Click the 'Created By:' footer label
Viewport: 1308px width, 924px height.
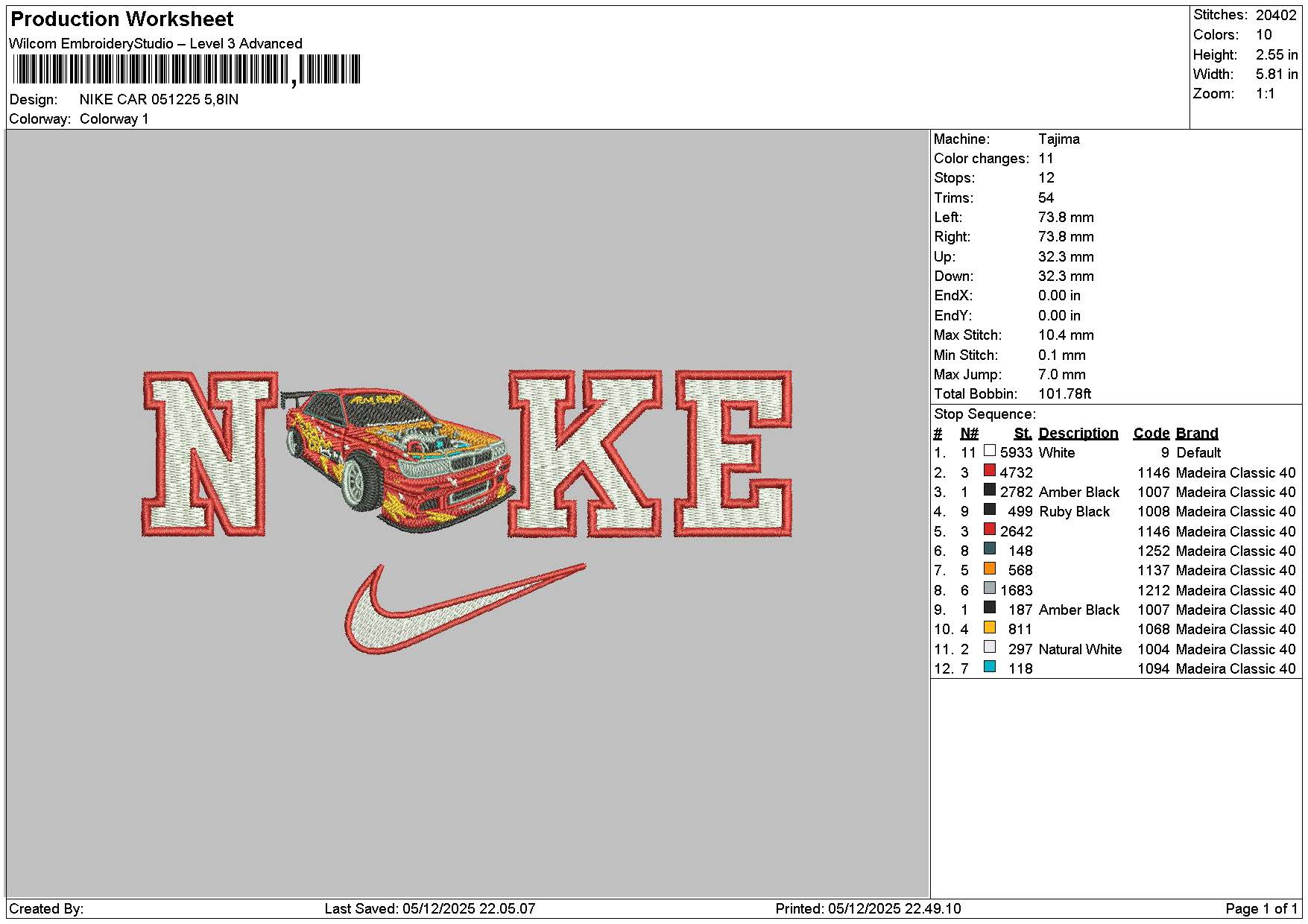click(46, 909)
